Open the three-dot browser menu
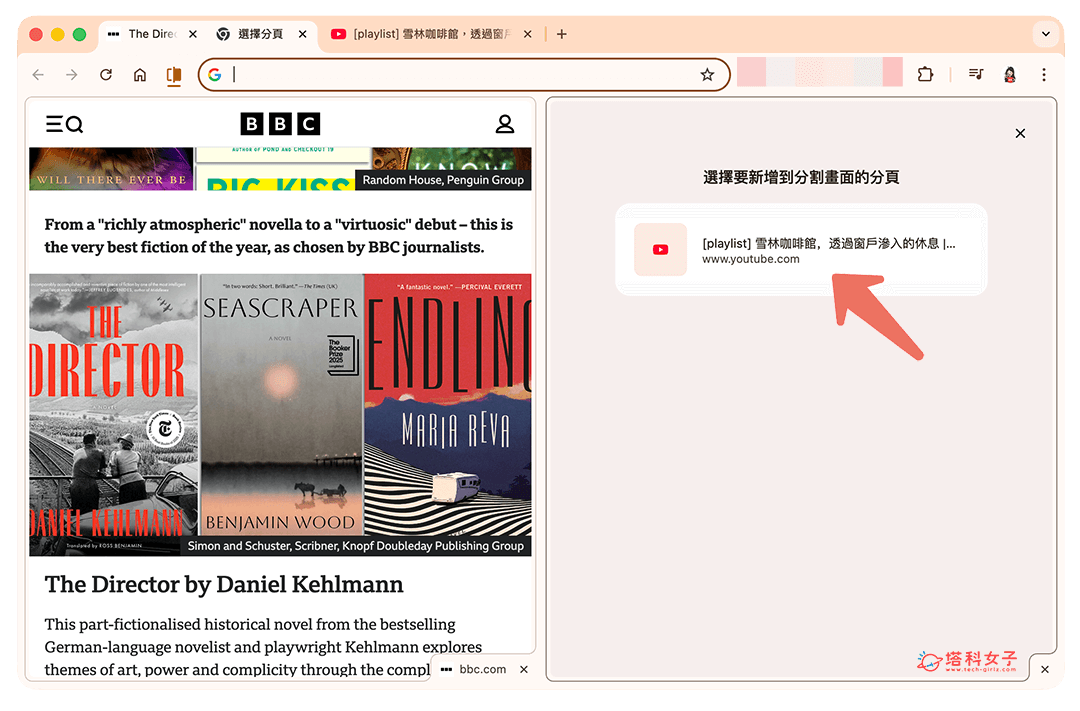The height and width of the screenshot is (711, 1080). tap(1044, 74)
